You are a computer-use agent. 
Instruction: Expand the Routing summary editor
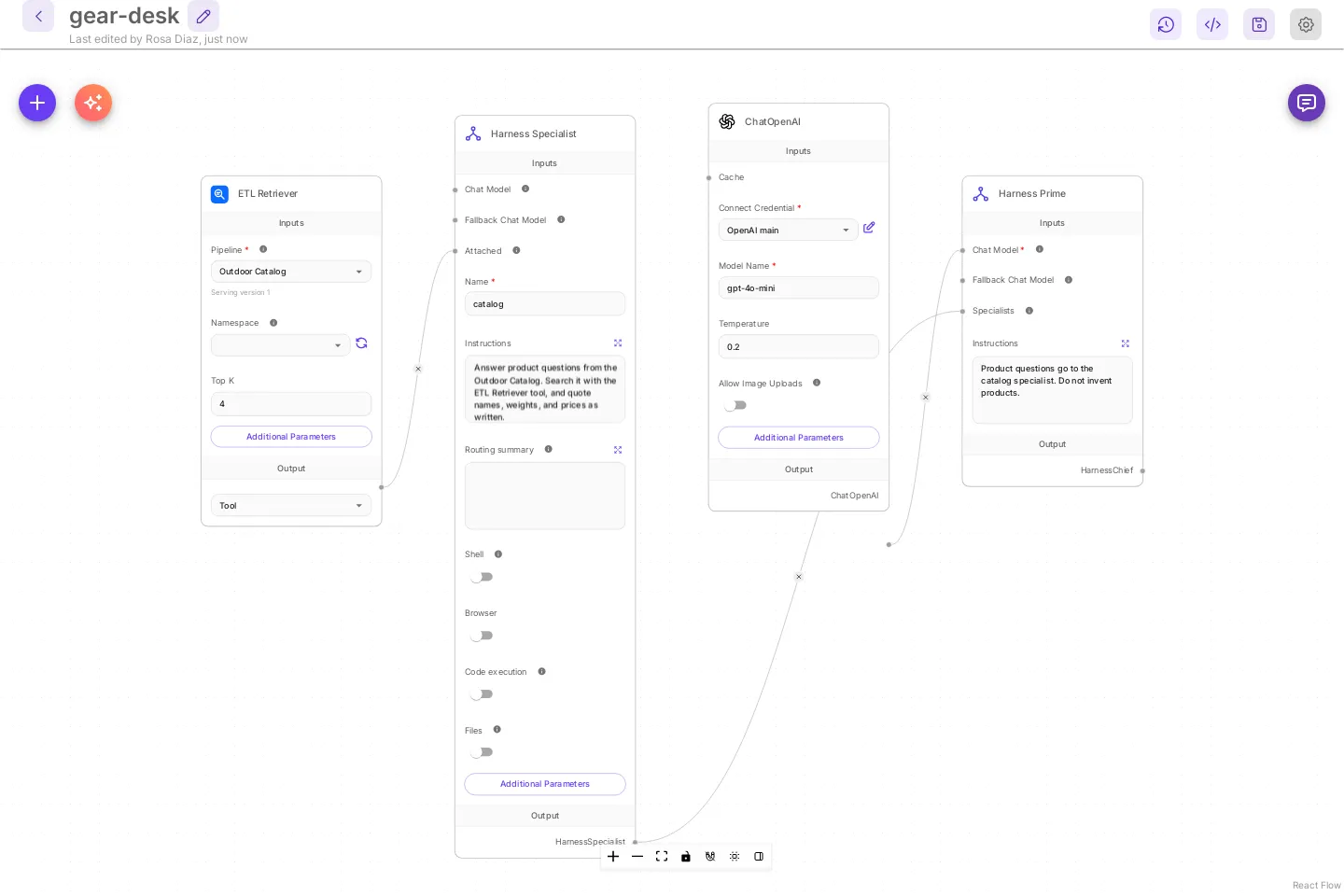tap(618, 450)
